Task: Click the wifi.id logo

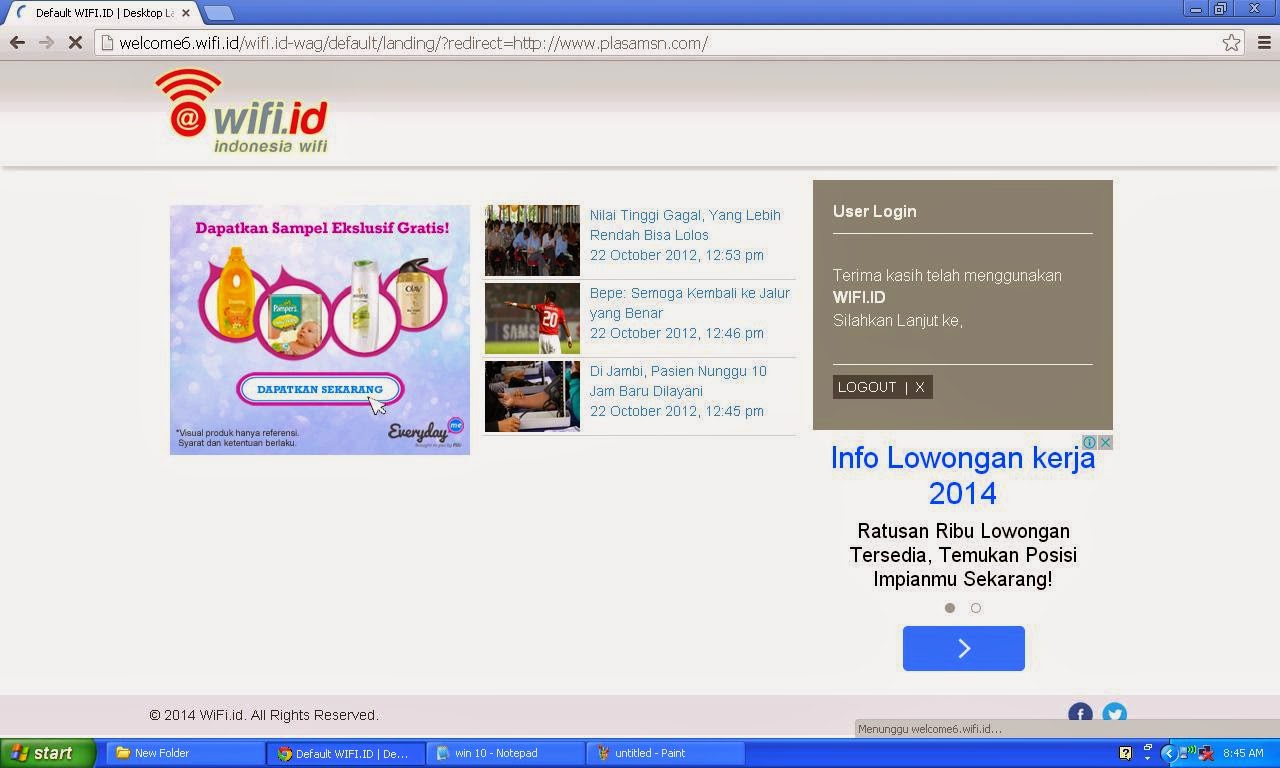Action: click(x=241, y=111)
